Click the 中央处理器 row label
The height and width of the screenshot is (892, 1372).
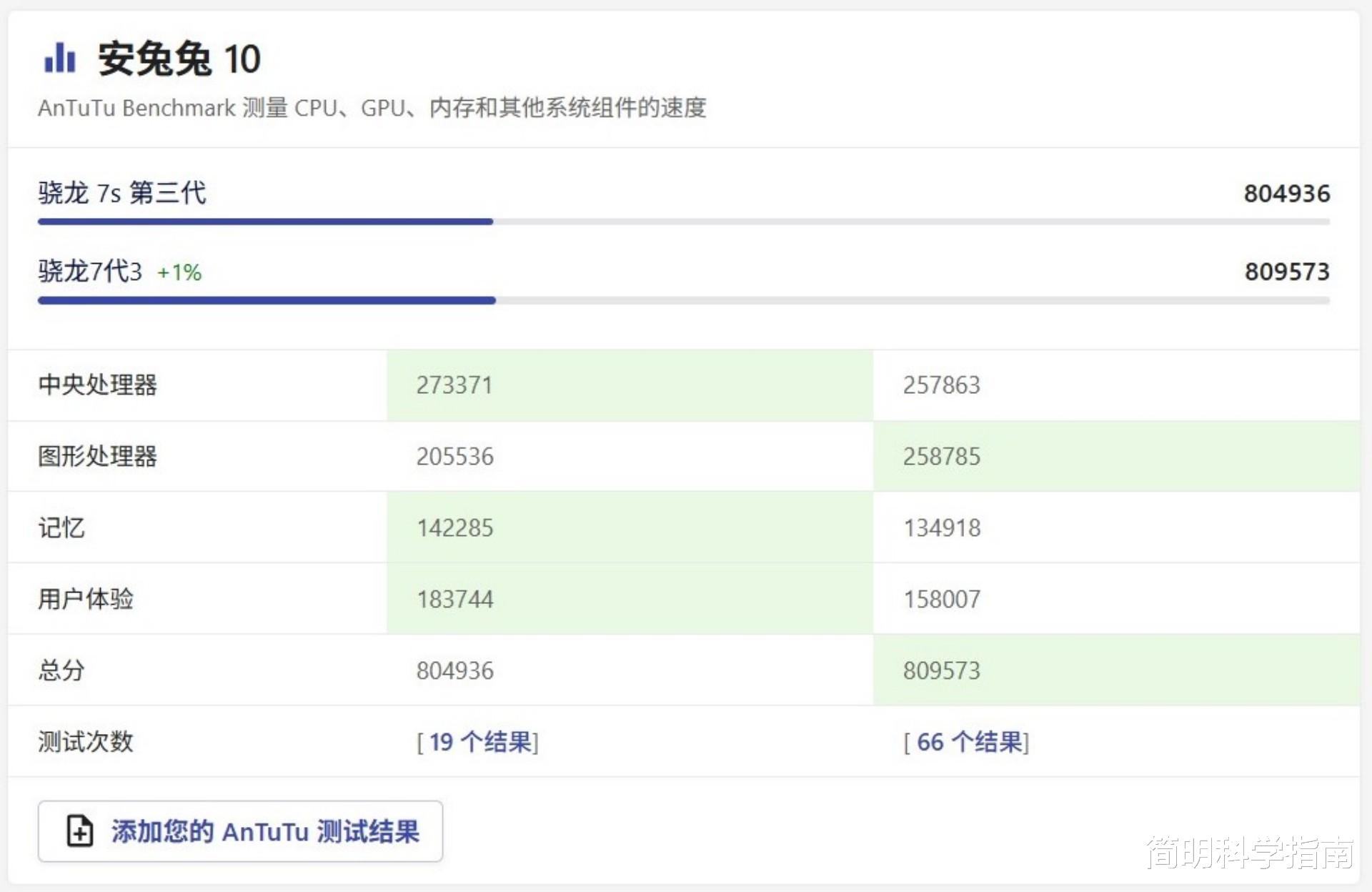[98, 385]
